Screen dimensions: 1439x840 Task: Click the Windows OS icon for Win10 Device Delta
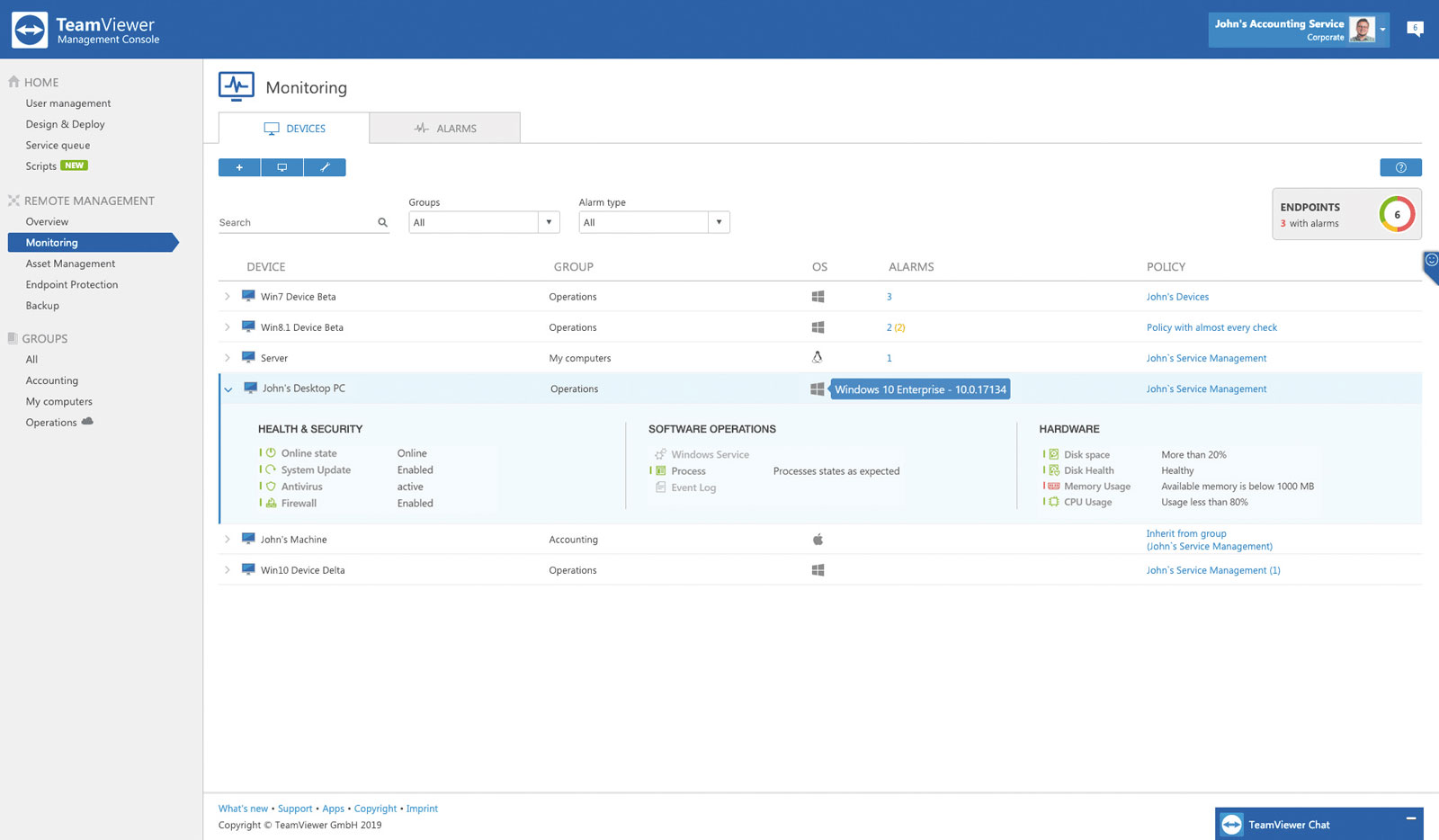tap(818, 570)
